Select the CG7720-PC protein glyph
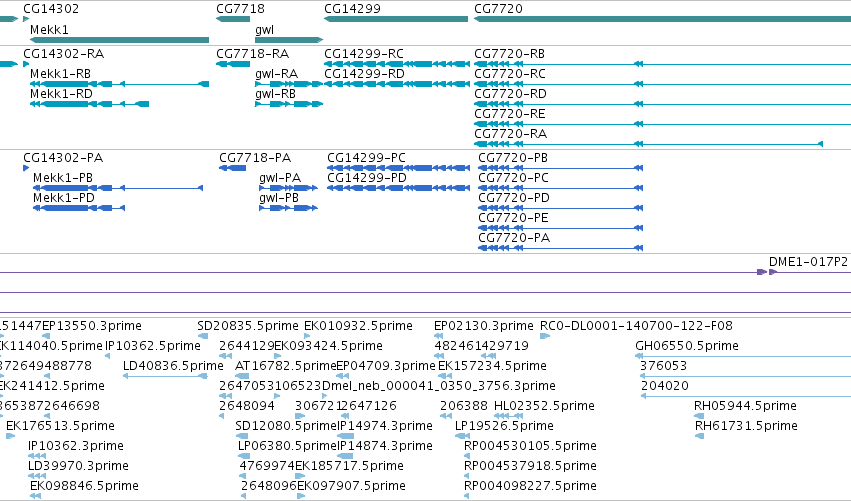Viewport: 851px width, 501px height. point(561,188)
